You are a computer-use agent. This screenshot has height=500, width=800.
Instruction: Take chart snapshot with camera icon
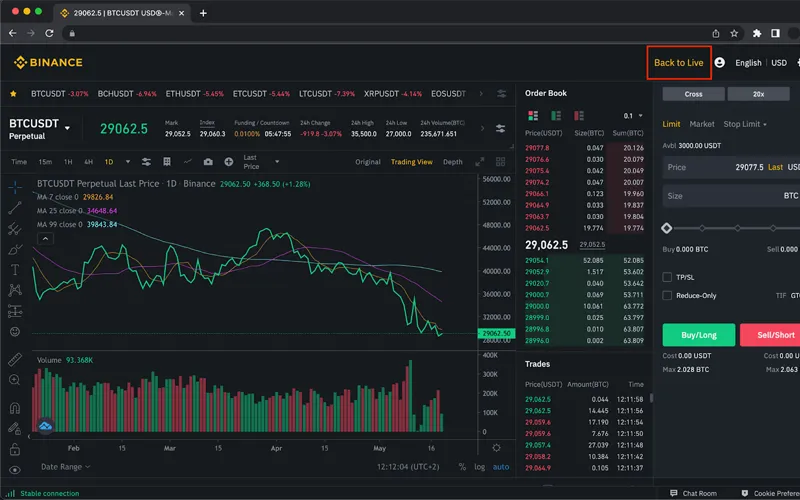pyautogui.click(x=208, y=162)
